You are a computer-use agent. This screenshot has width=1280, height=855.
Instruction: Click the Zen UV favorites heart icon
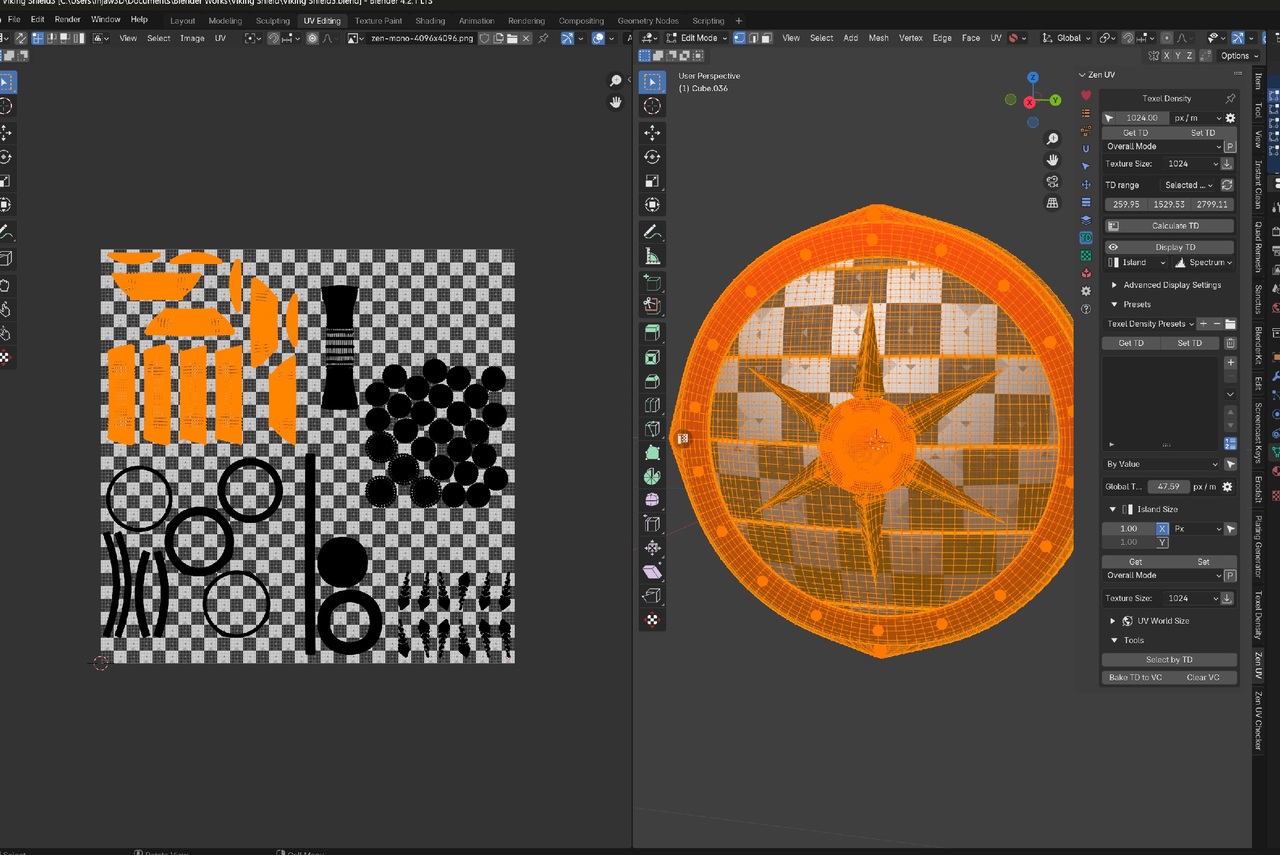click(1086, 96)
